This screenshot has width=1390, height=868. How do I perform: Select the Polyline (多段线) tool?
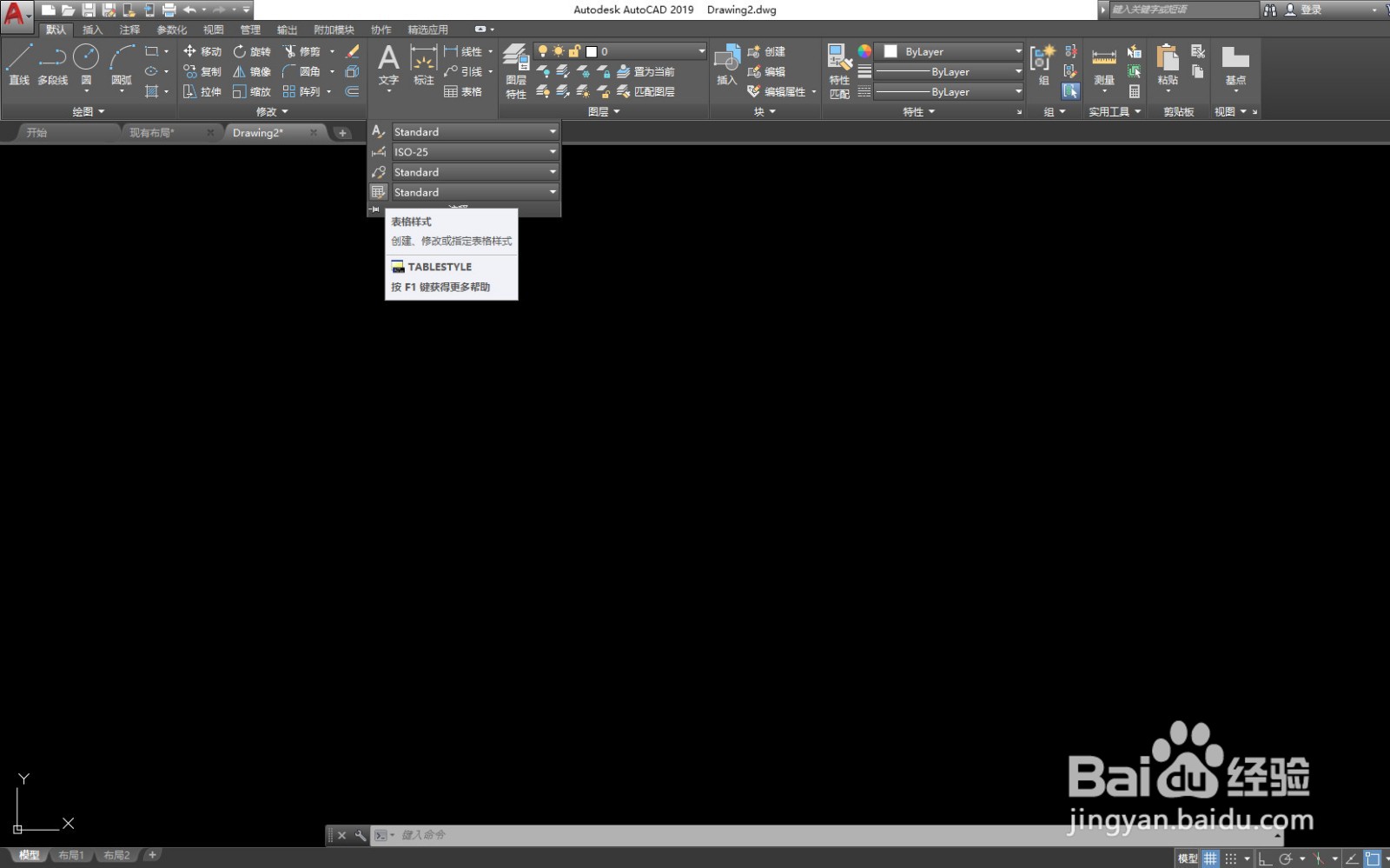[x=53, y=64]
